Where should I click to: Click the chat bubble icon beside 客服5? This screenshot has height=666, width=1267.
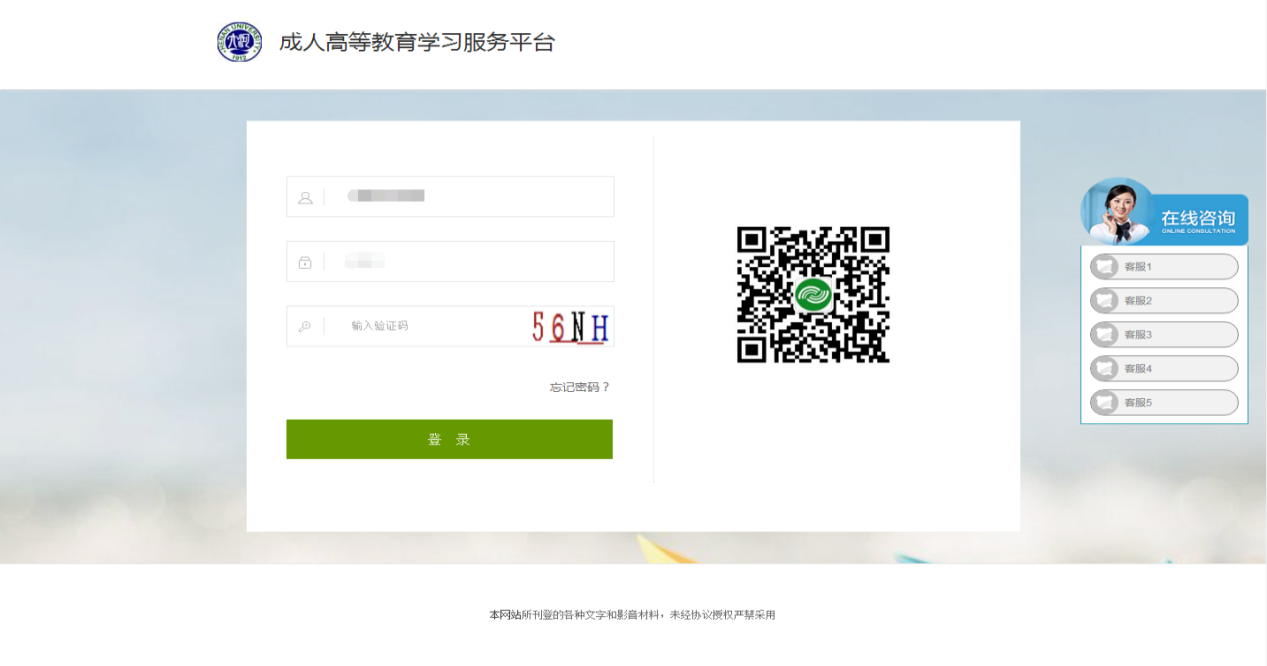(x=1105, y=403)
